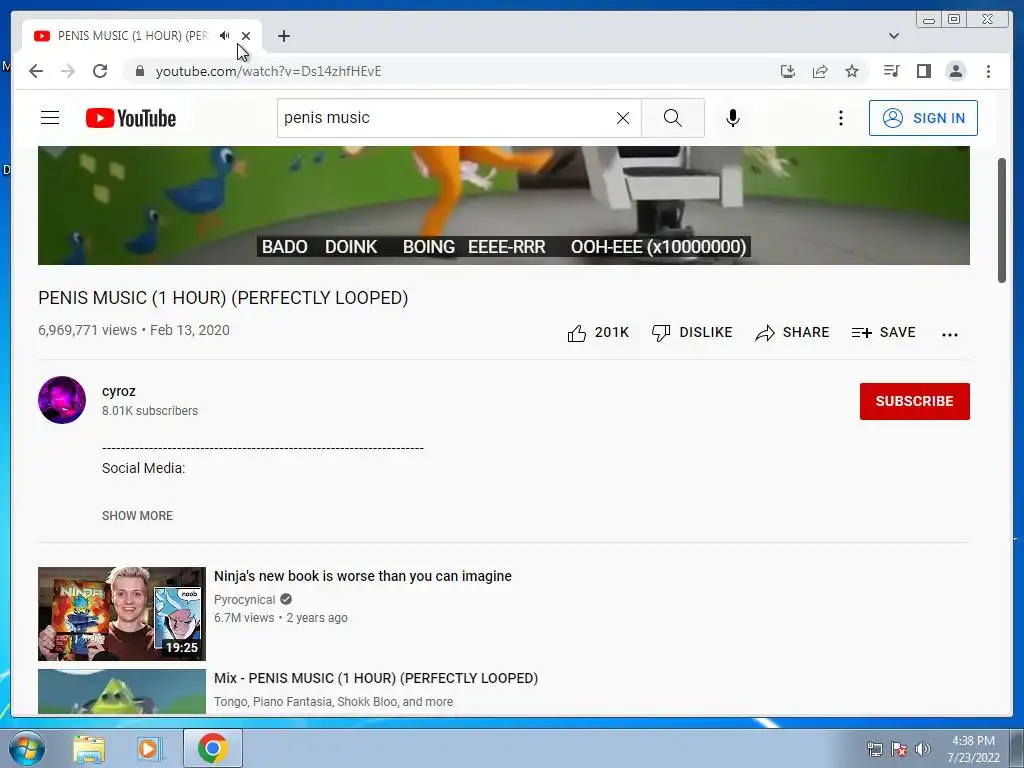Like the video with thumbs up 201K
This screenshot has width=1024, height=768.
[x=598, y=333]
